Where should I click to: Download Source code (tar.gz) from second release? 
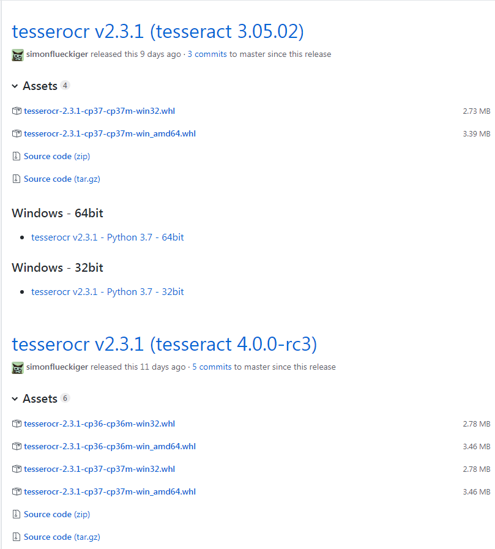[62, 537]
